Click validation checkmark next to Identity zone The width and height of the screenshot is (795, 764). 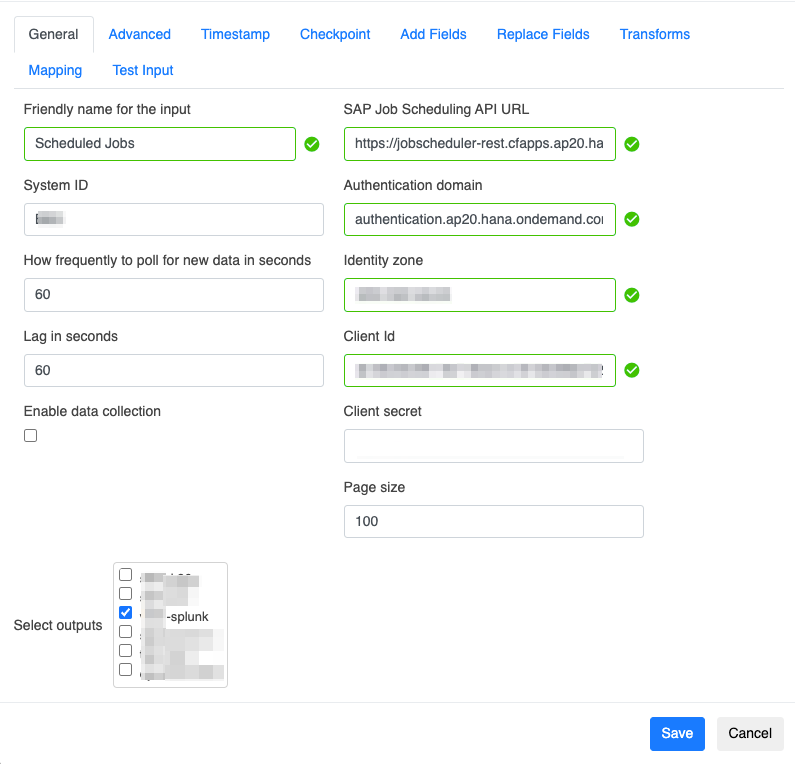[x=632, y=295]
